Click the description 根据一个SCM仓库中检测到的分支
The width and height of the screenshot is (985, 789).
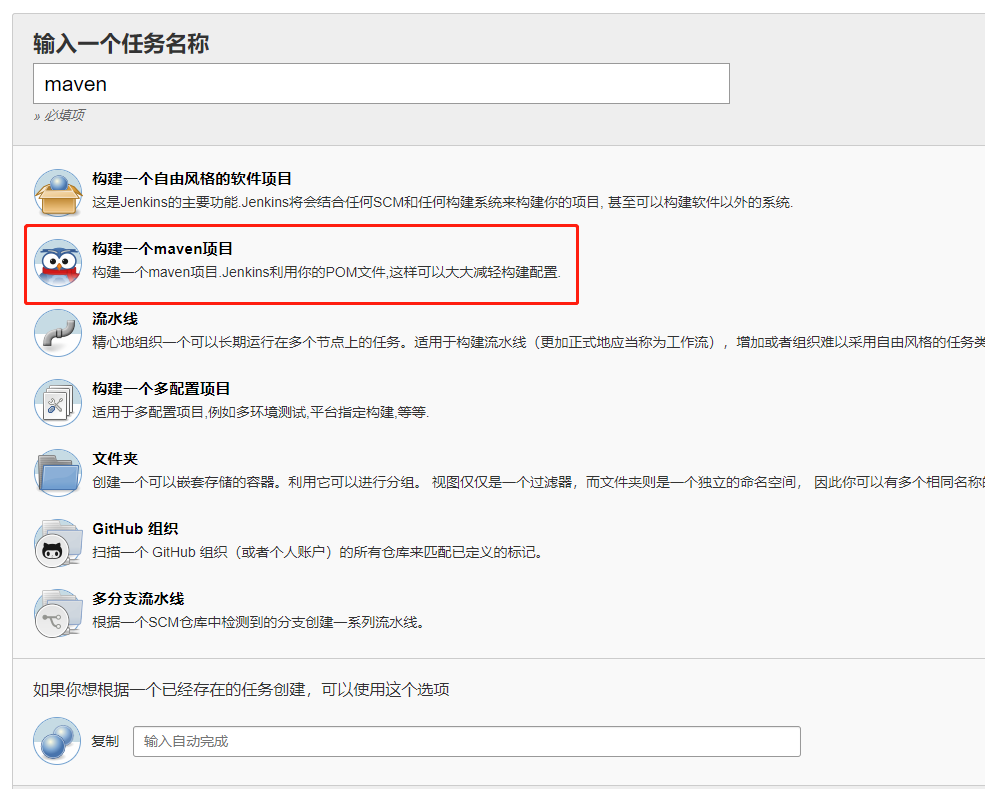click(259, 623)
